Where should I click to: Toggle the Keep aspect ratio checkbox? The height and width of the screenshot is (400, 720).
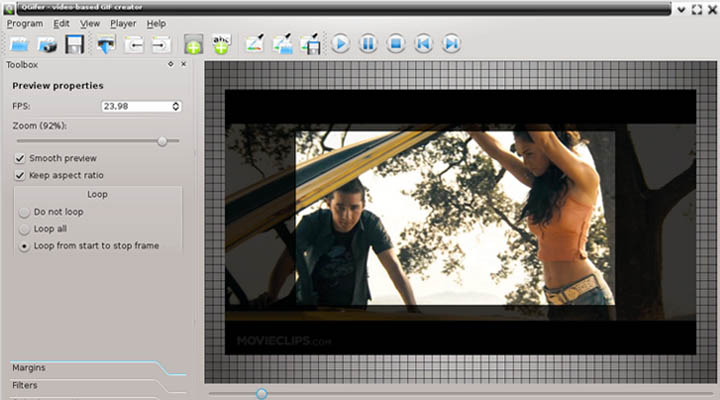pos(20,175)
